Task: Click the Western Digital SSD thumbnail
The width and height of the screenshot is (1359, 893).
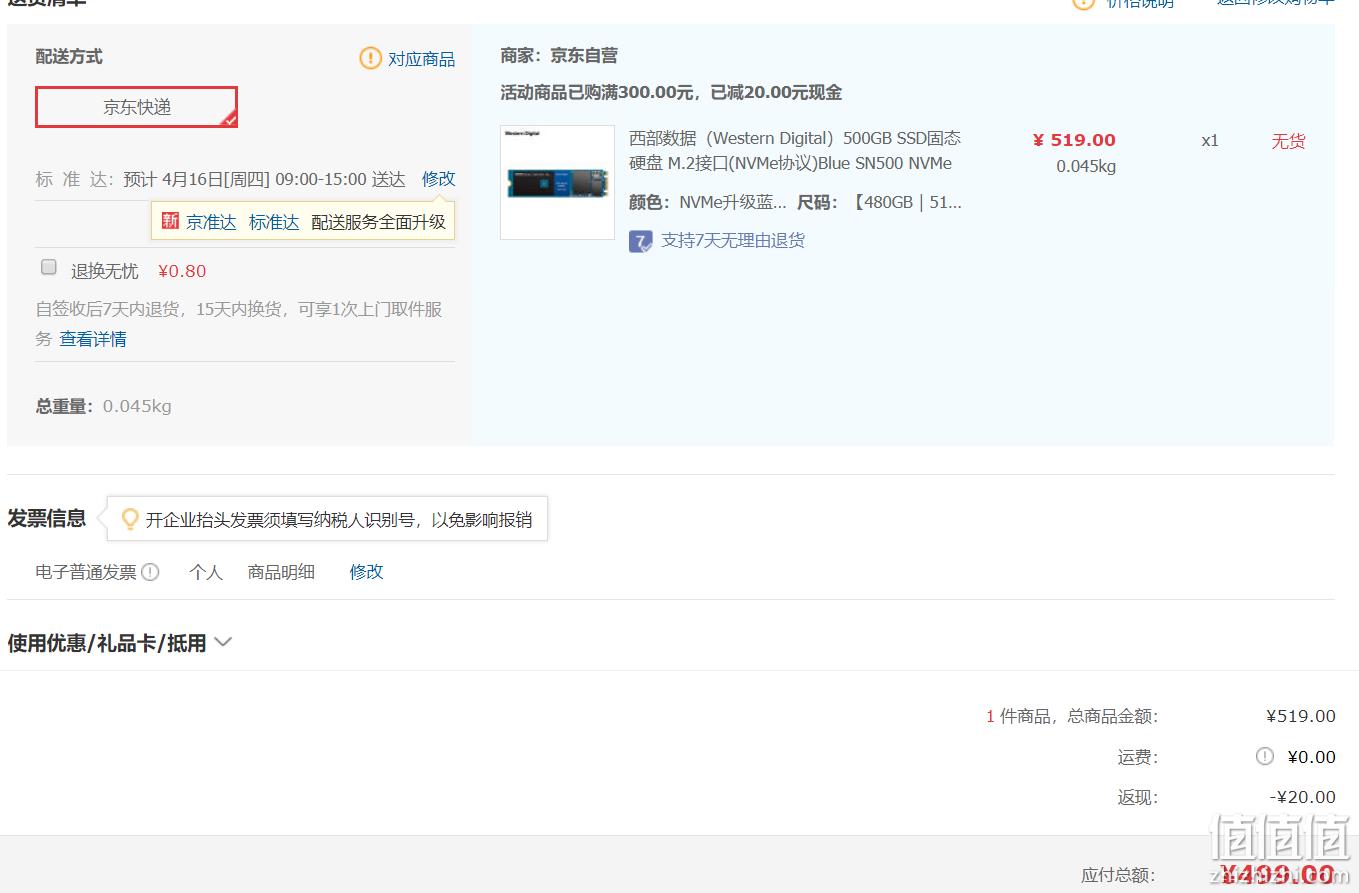Action: 557,182
